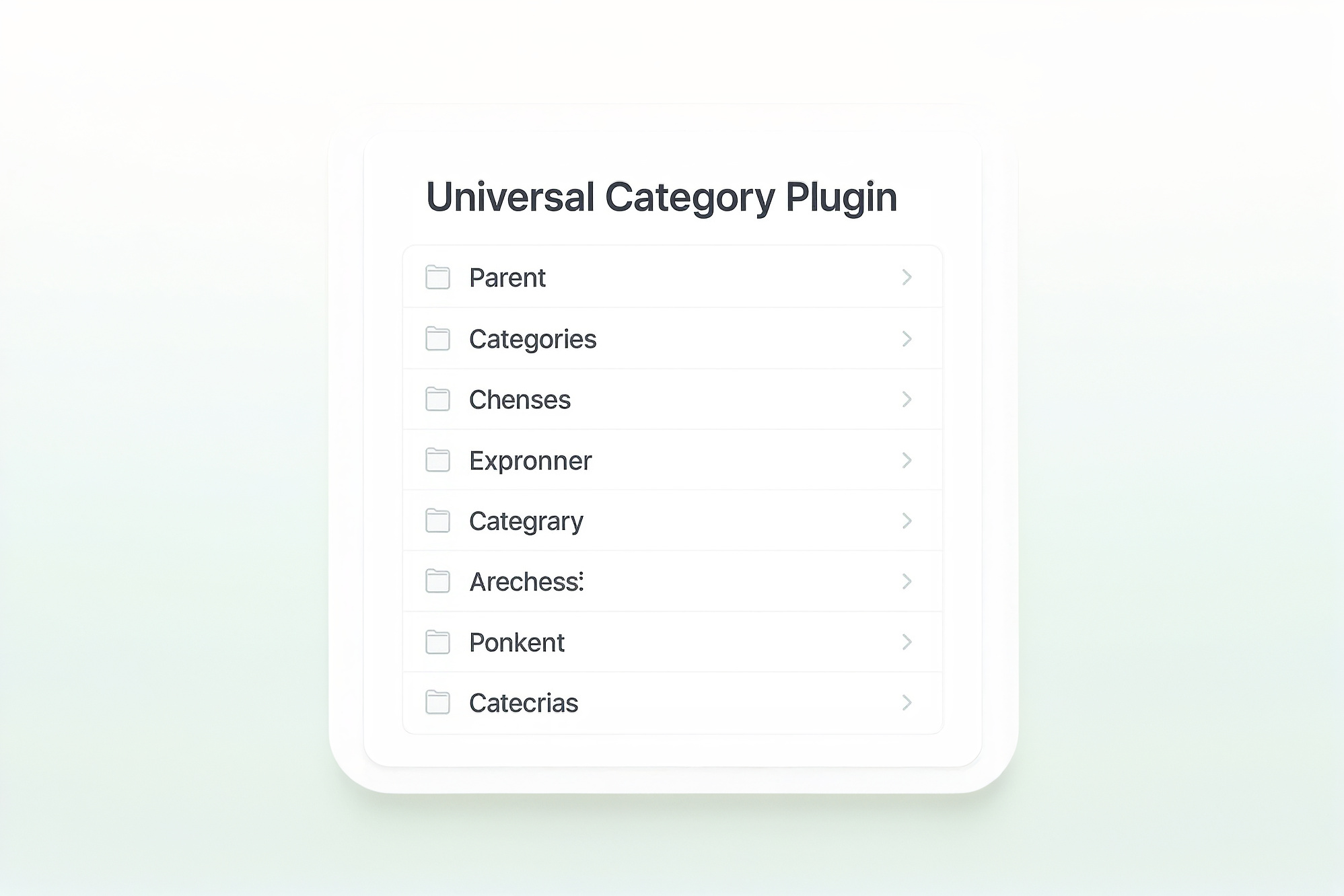Select the Ponkent folder icon
This screenshot has height=896, width=1344.
tap(437, 642)
